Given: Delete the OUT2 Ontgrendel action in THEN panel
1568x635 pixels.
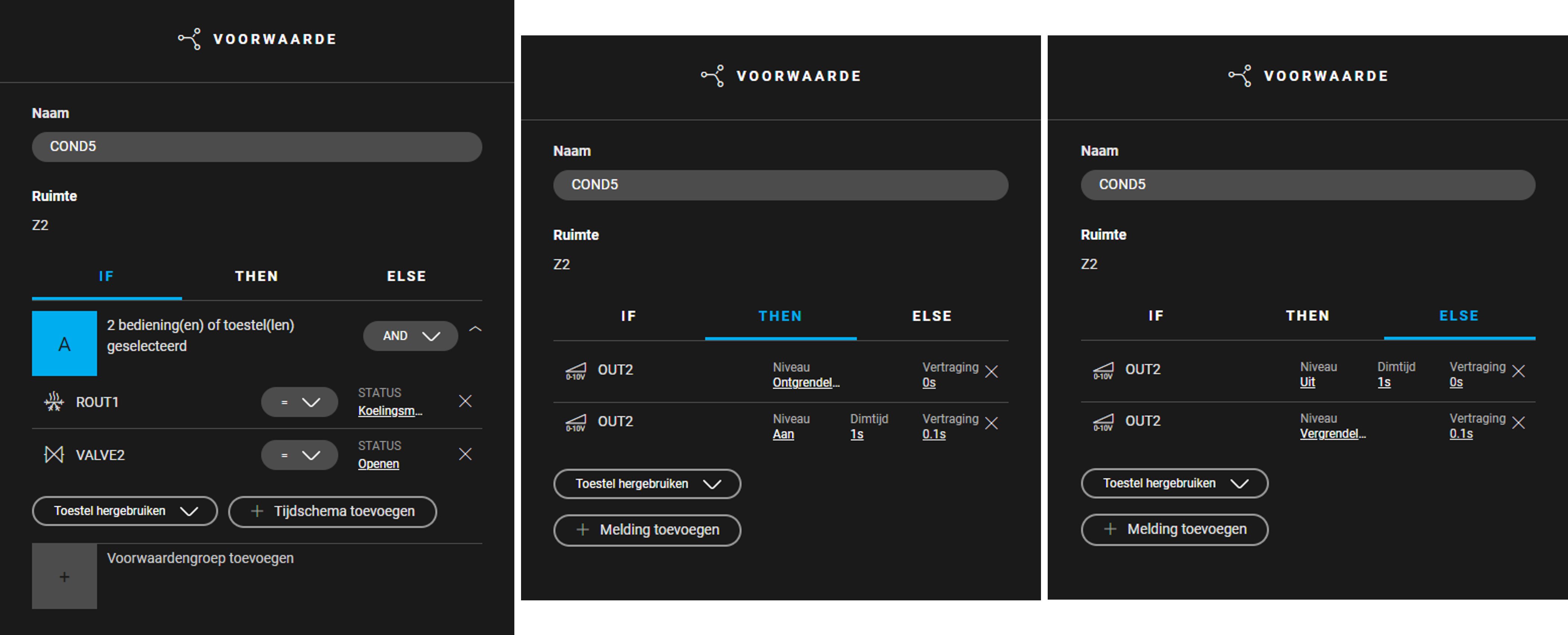Looking at the screenshot, I should (991, 371).
